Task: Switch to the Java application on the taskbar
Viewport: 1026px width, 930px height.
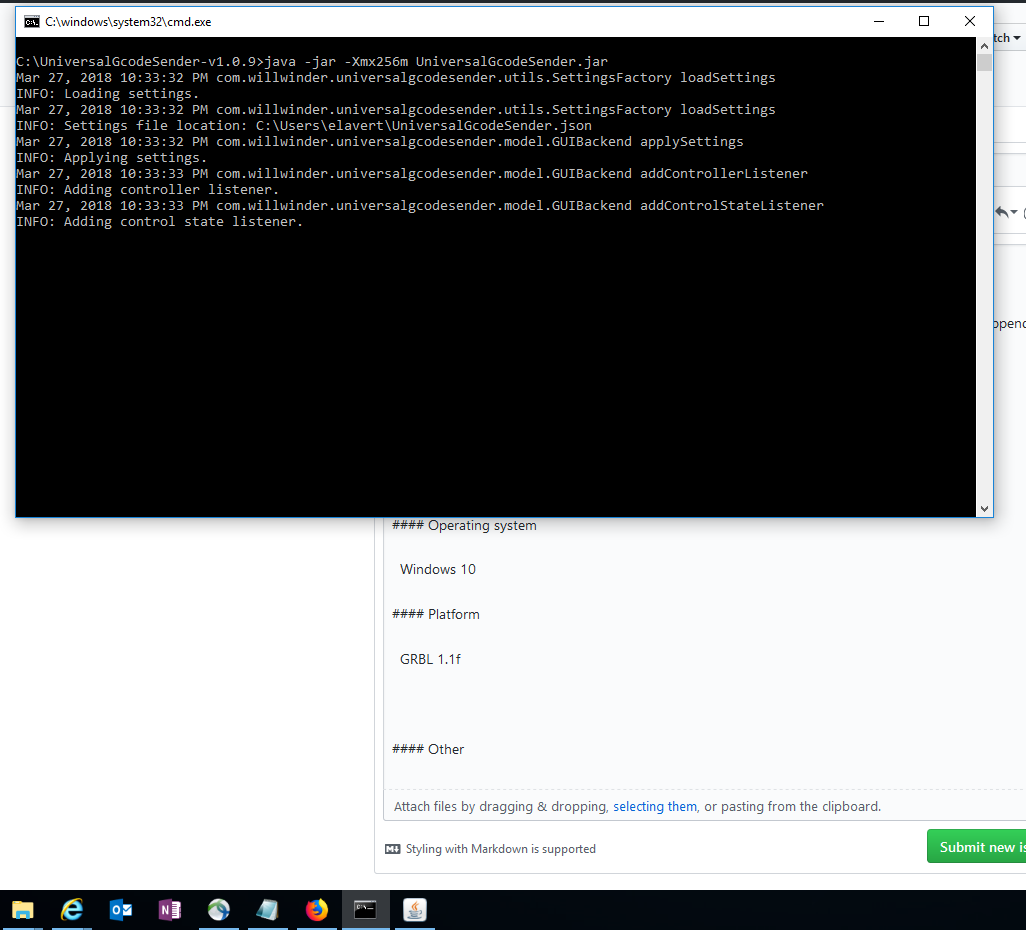Action: click(x=414, y=910)
